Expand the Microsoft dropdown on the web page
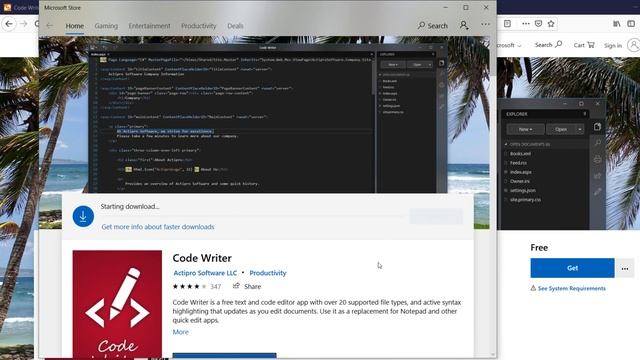The image size is (640, 360). pos(509,45)
